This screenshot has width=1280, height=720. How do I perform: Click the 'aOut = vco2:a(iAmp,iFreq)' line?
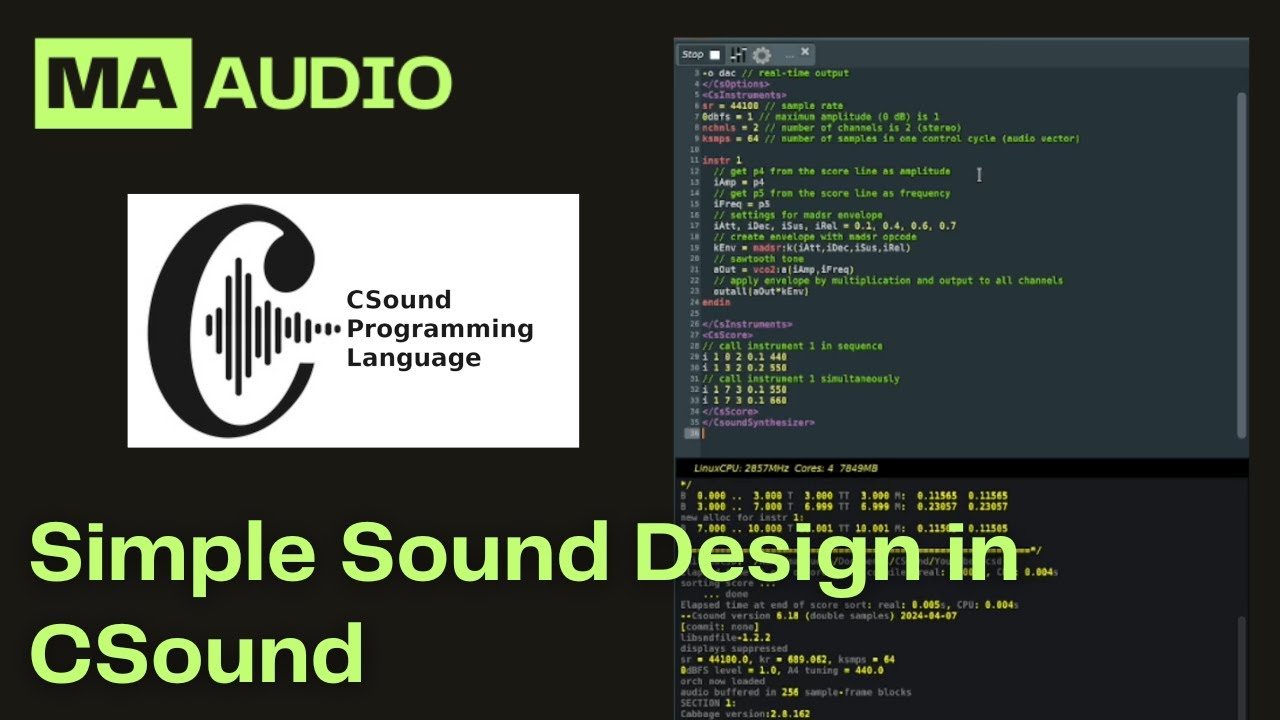tap(783, 269)
